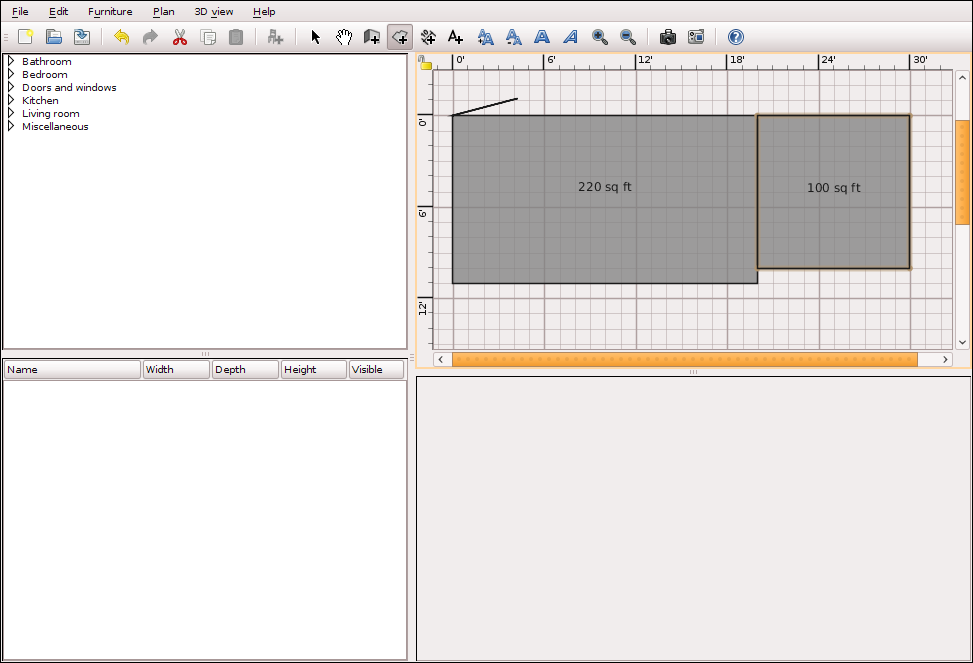The width and height of the screenshot is (973, 663).
Task: Open the Furniture menu
Action: 110,11
